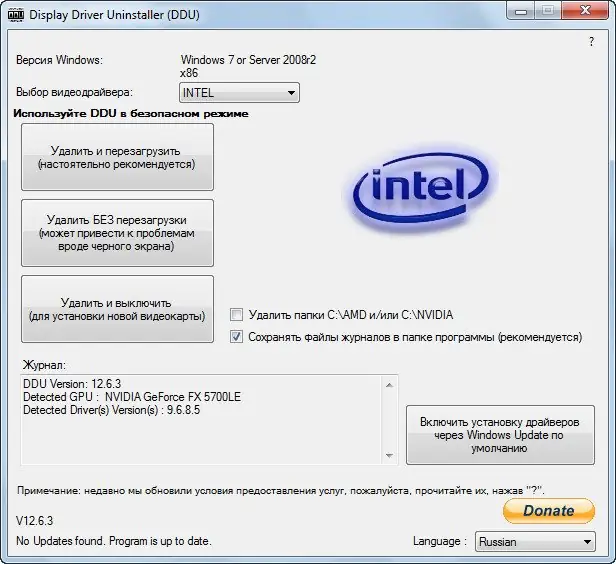The image size is (616, 564).
Task: Click the 'Примечание' terms note text
Action: coord(280,491)
